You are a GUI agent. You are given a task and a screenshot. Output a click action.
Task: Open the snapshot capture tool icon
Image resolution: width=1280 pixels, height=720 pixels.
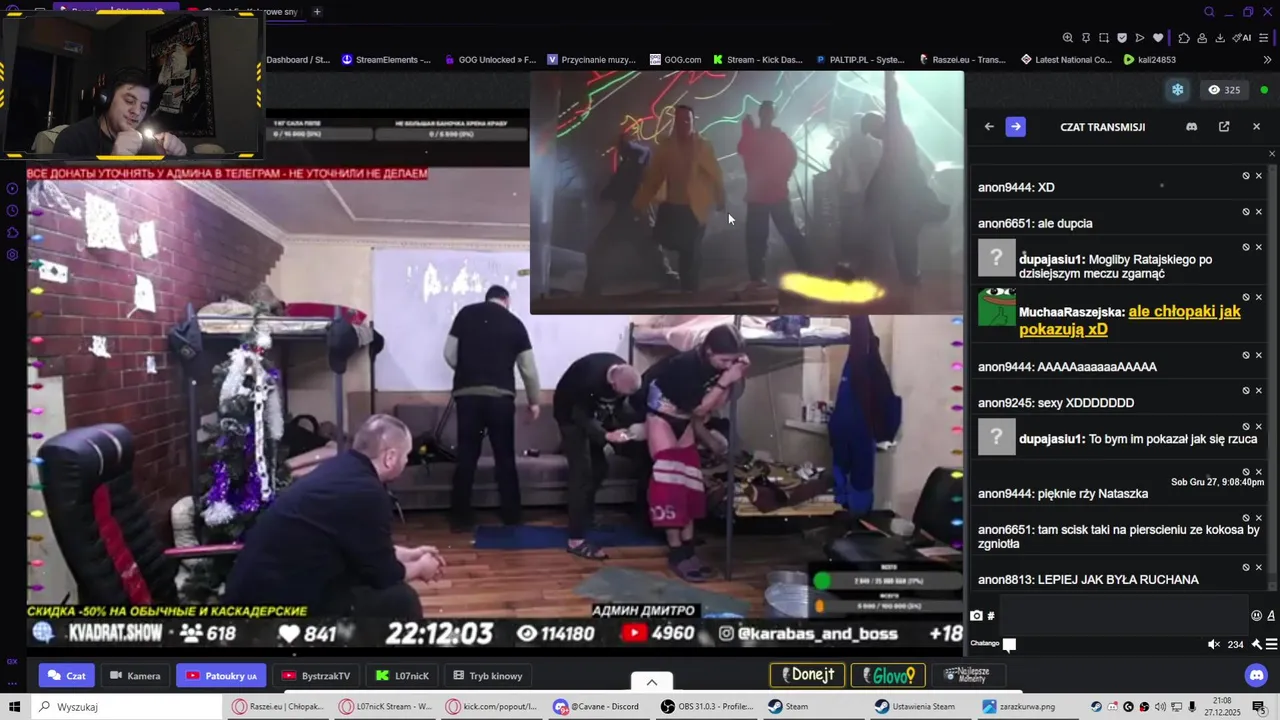point(1104,38)
